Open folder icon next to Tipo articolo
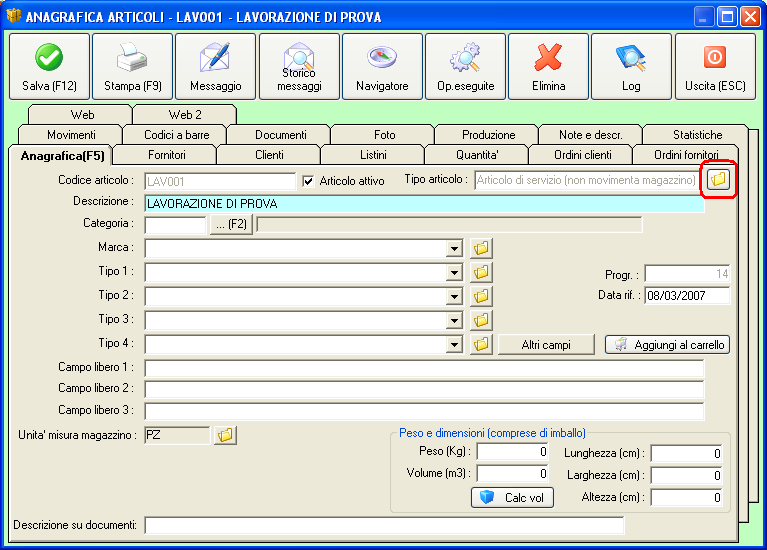The height and width of the screenshot is (550, 767). (x=719, y=179)
